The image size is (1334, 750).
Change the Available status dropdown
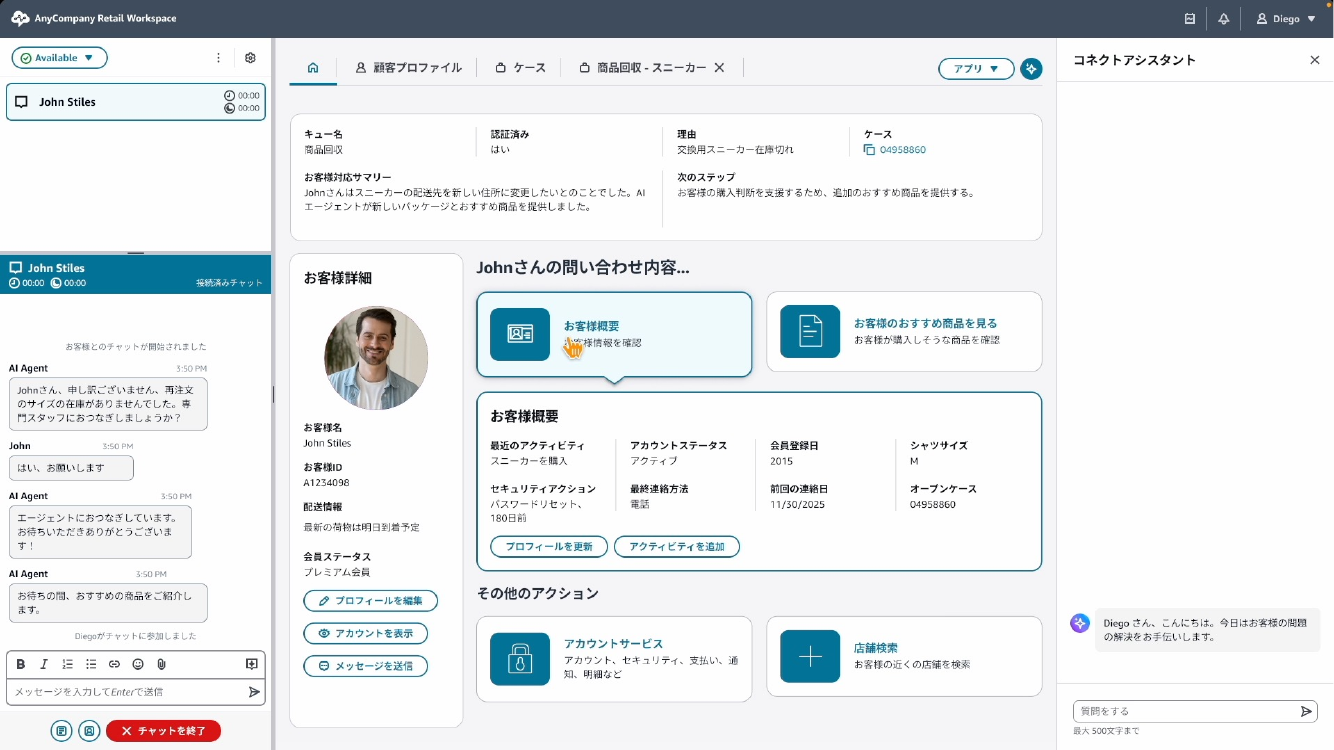coord(60,58)
